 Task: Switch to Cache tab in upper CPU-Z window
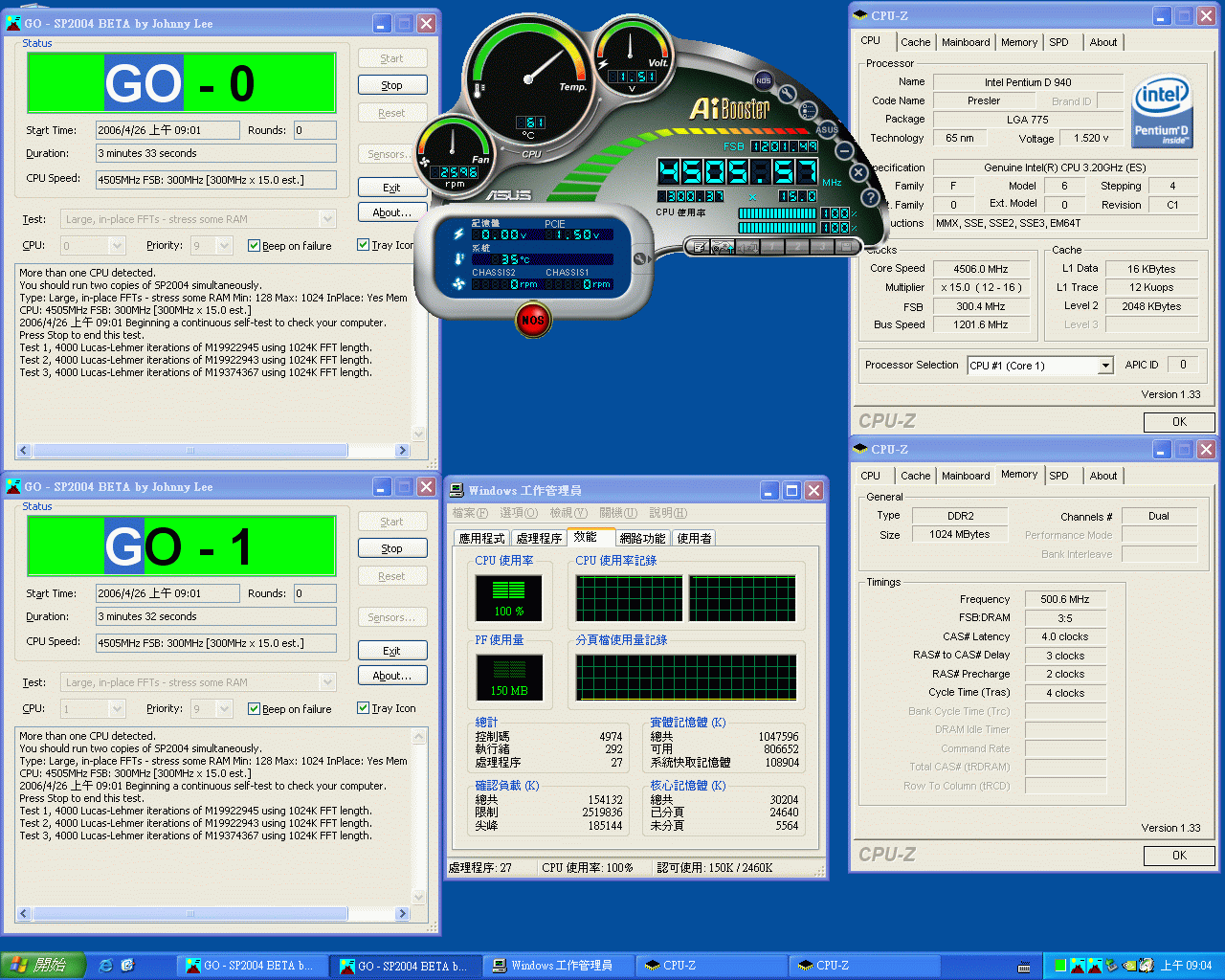click(x=915, y=42)
